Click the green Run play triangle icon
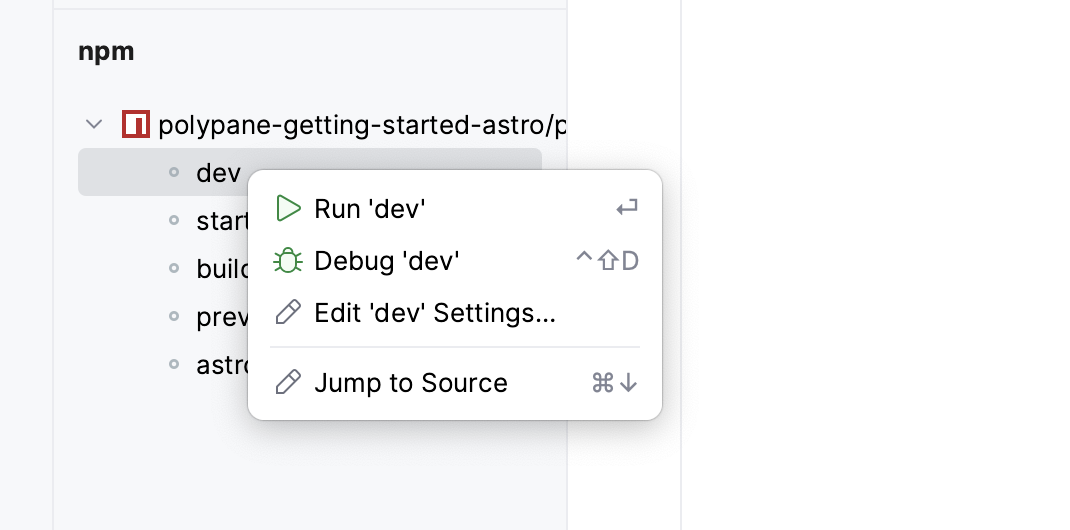 [288, 208]
